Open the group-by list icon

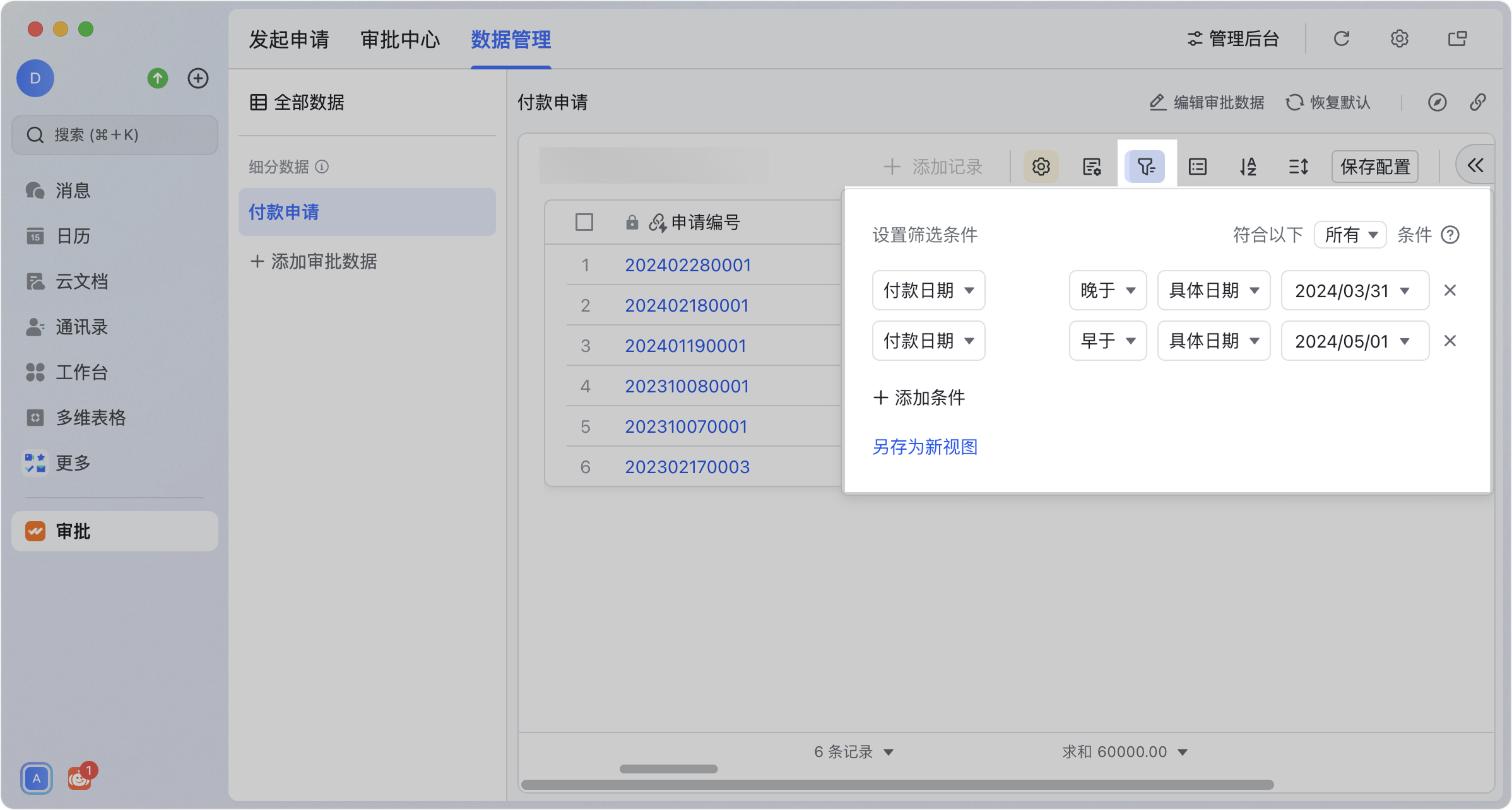pos(1197,167)
